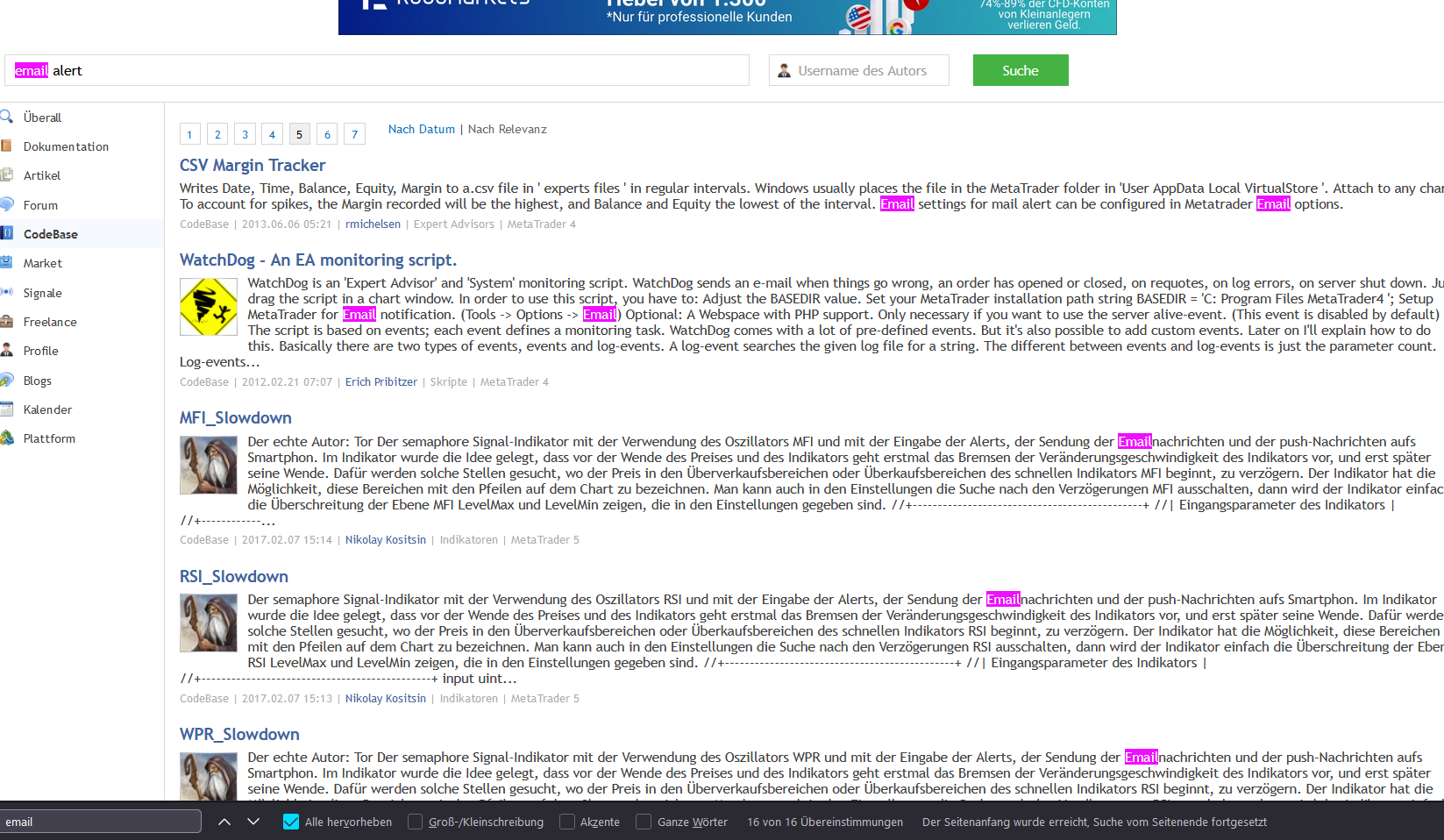Click 'MetaTrader 5' tag under MFI_Slowdown
This screenshot has width=1444, height=840.
click(x=545, y=539)
